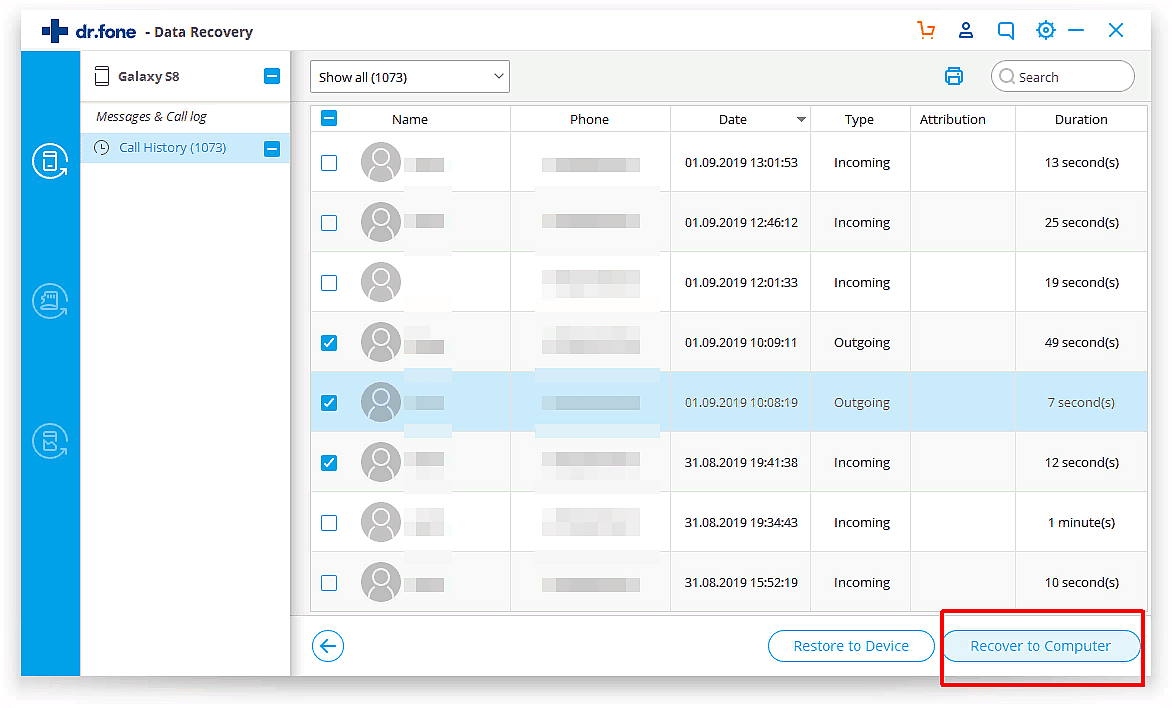Image resolution: width=1172 pixels, height=708 pixels.
Task: Select Call History (1073) in sidebar
Action: click(x=172, y=148)
